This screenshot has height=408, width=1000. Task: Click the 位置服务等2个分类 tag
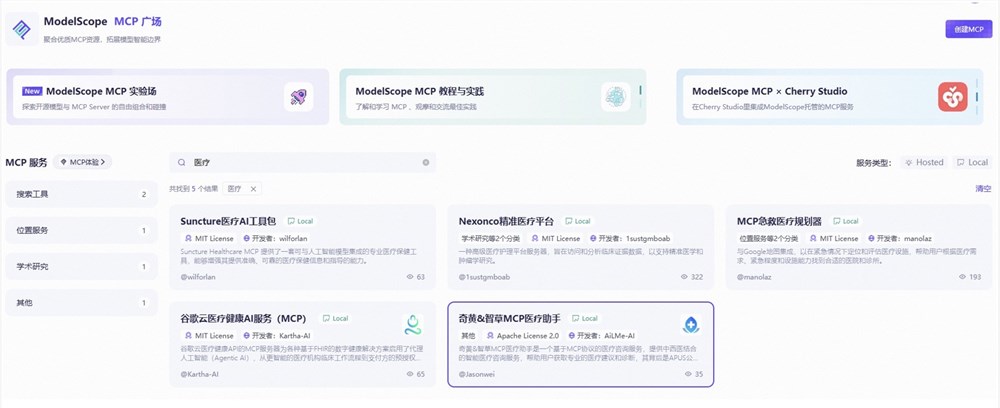(768, 238)
